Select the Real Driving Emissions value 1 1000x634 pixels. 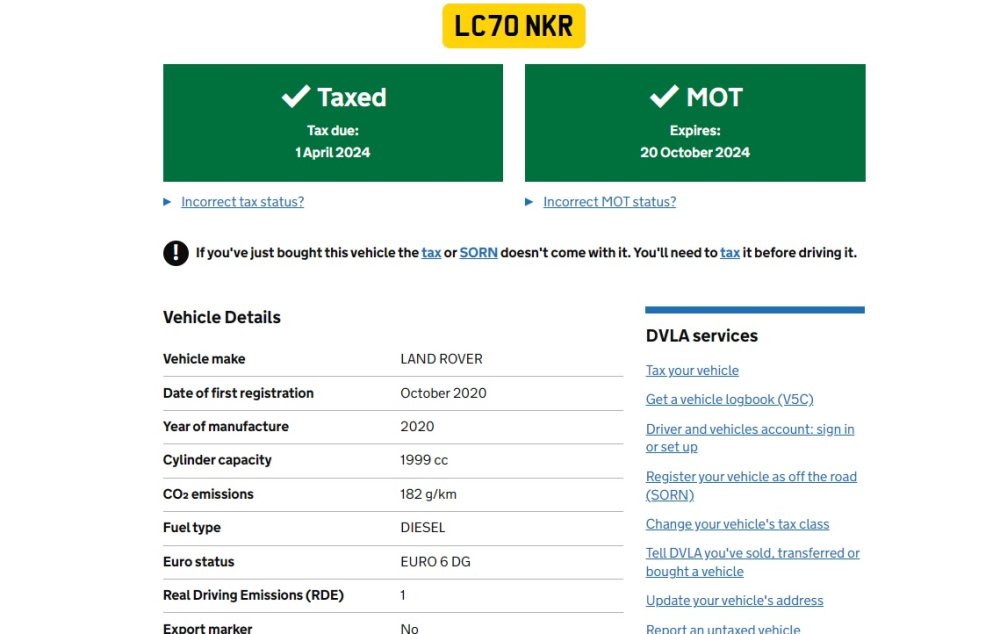pos(403,595)
